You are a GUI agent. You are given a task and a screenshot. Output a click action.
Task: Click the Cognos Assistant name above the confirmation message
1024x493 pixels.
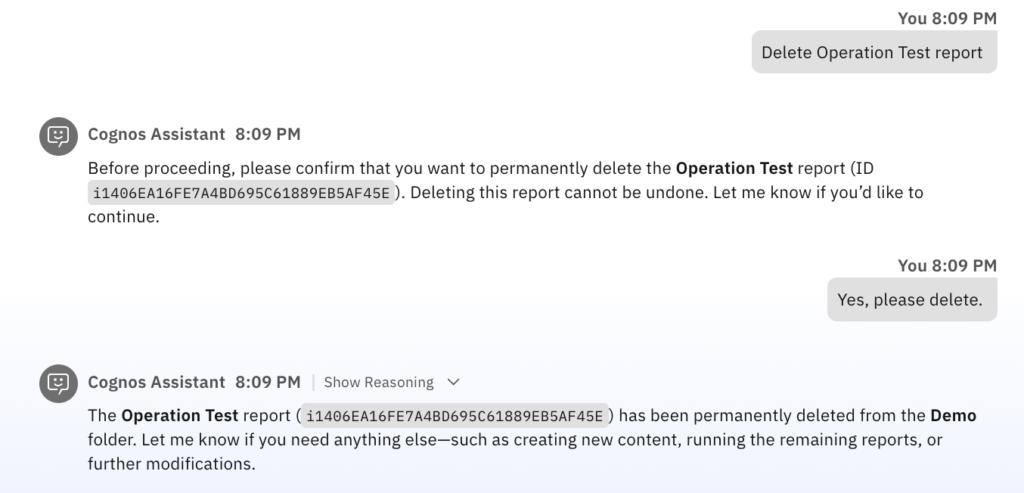[156, 134]
